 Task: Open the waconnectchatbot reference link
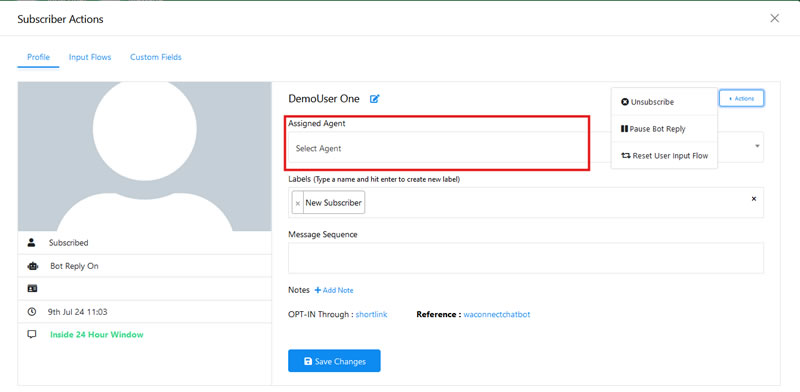click(497, 314)
